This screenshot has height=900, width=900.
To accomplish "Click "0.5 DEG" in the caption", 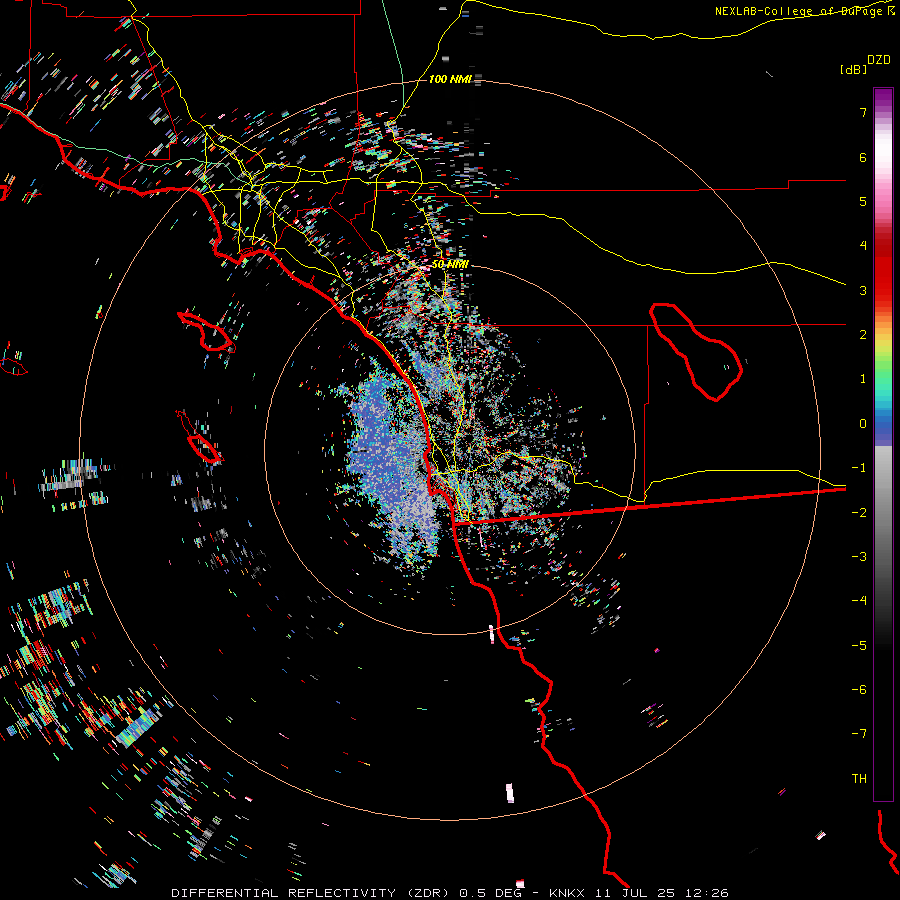I will [490, 893].
